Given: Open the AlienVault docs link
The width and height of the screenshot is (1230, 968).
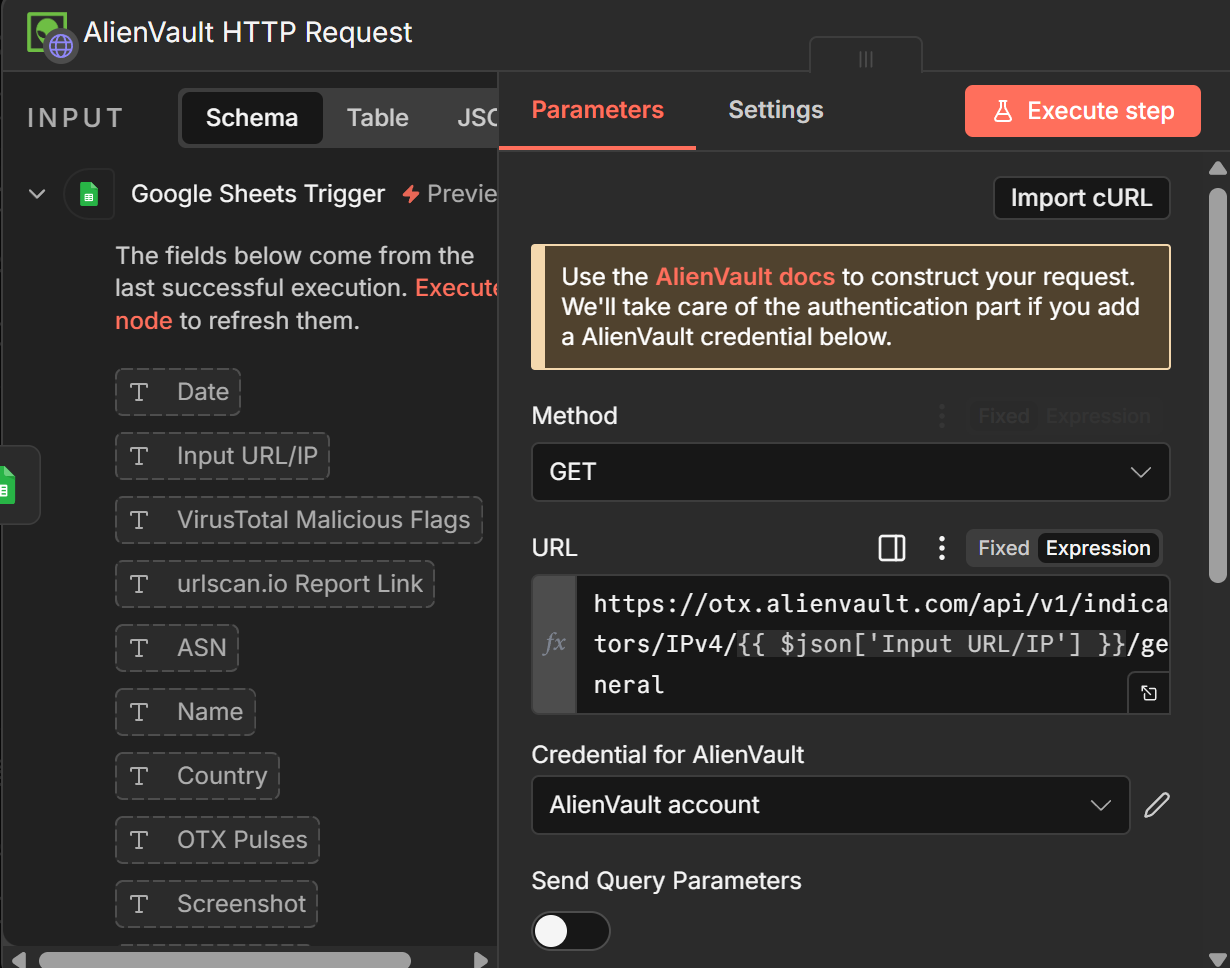Looking at the screenshot, I should point(746,277).
